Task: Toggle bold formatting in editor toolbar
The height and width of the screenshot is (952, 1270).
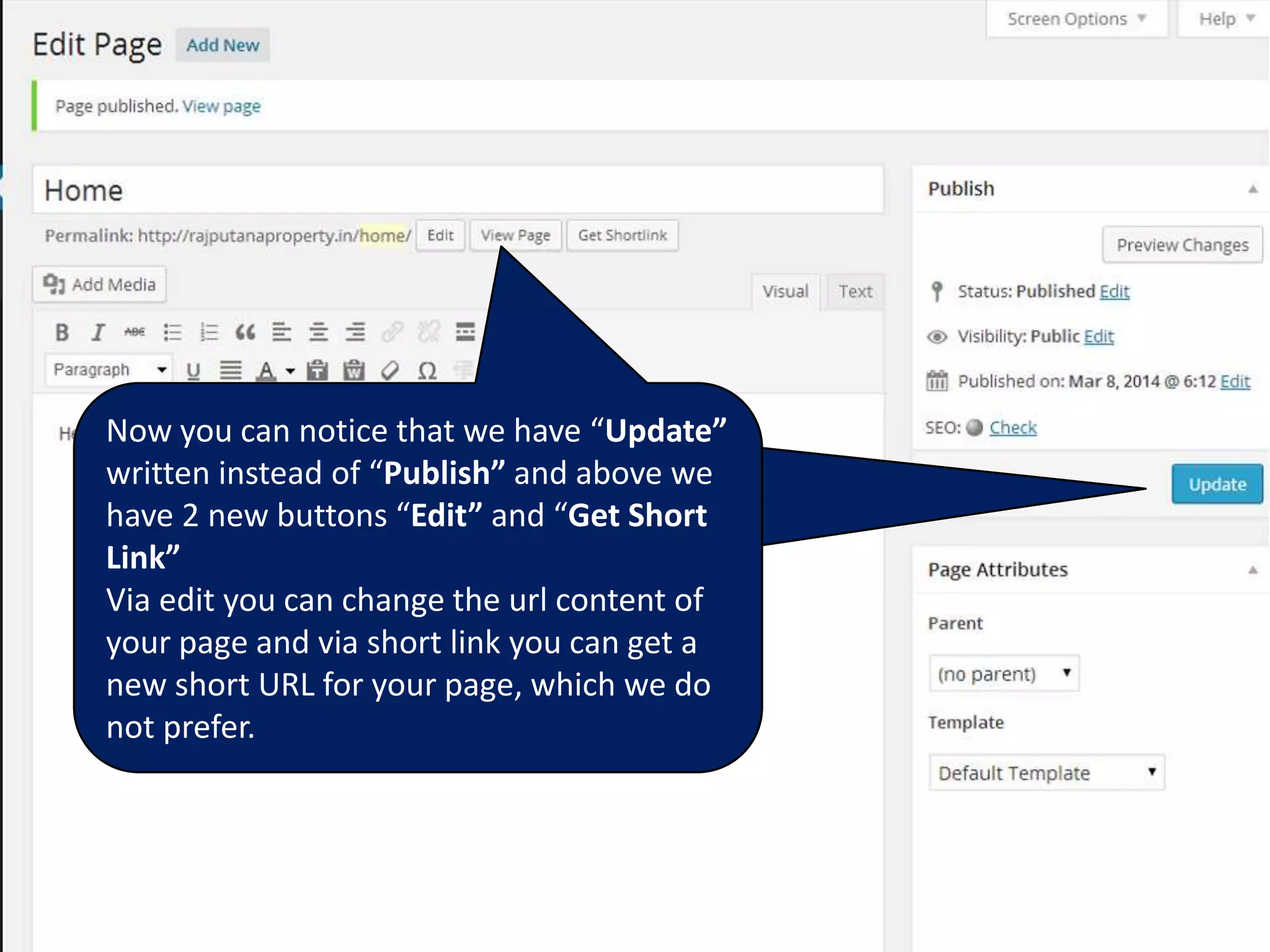Action: [x=62, y=333]
